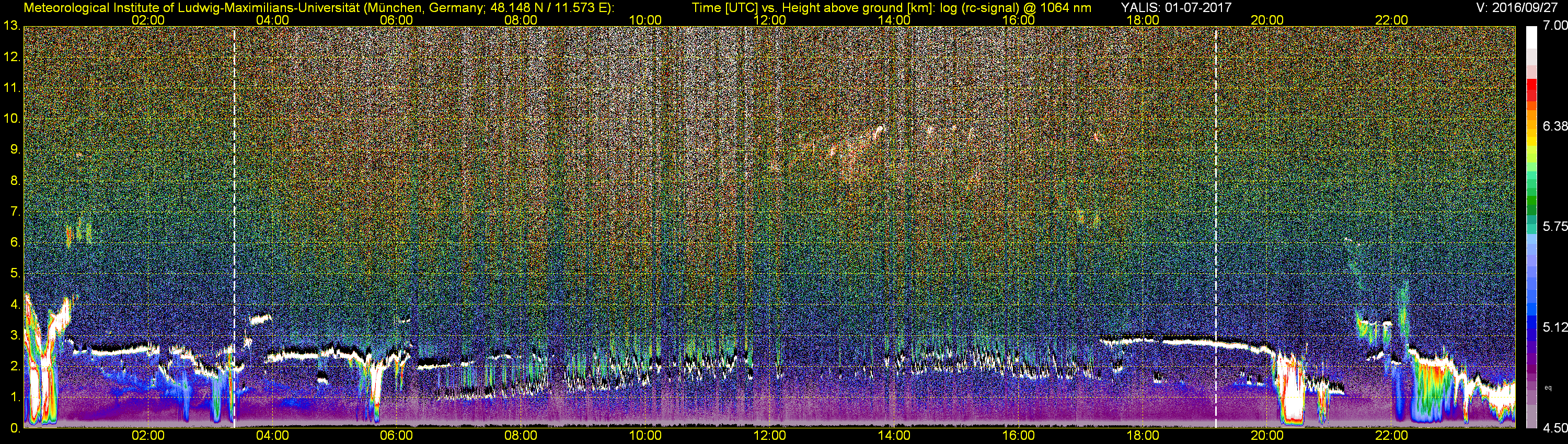Click the height axis label 6
The width and height of the screenshot is (1568, 444).
[15, 243]
